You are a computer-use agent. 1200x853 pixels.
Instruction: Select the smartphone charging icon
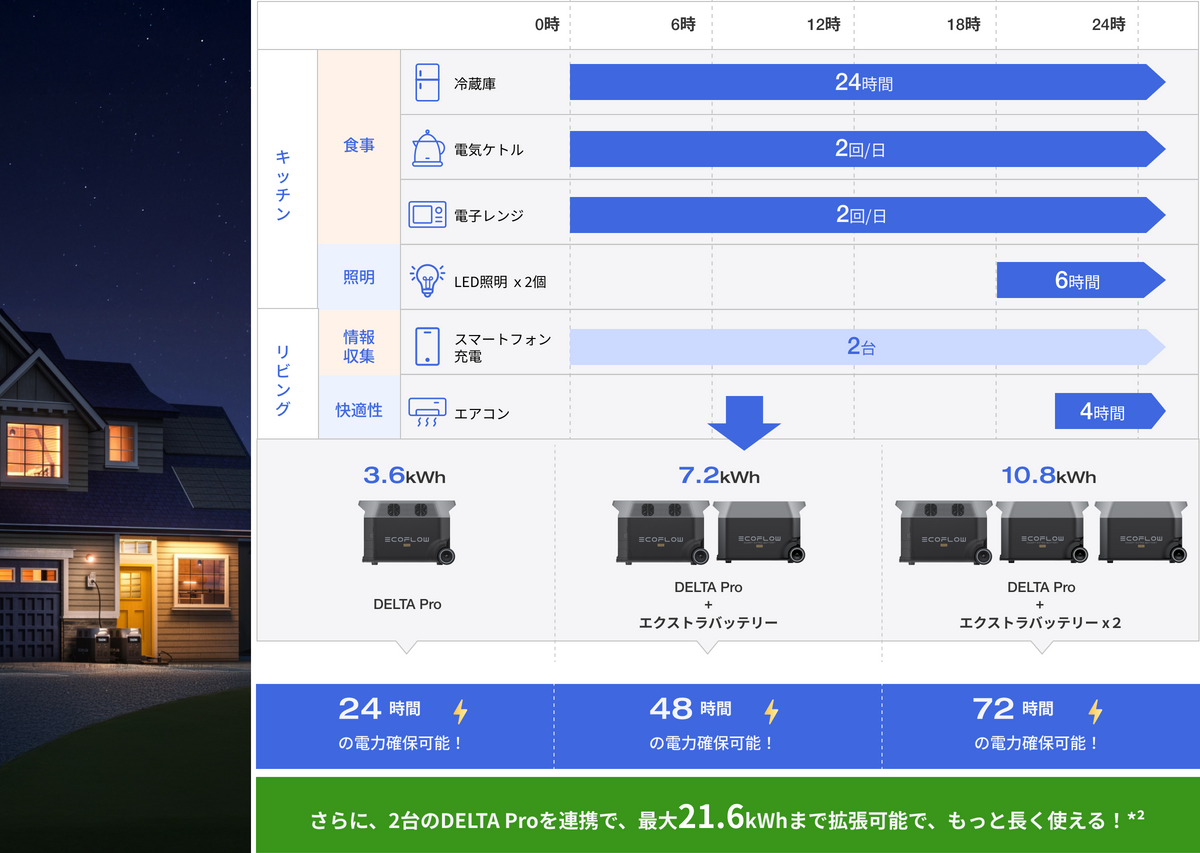[427, 346]
